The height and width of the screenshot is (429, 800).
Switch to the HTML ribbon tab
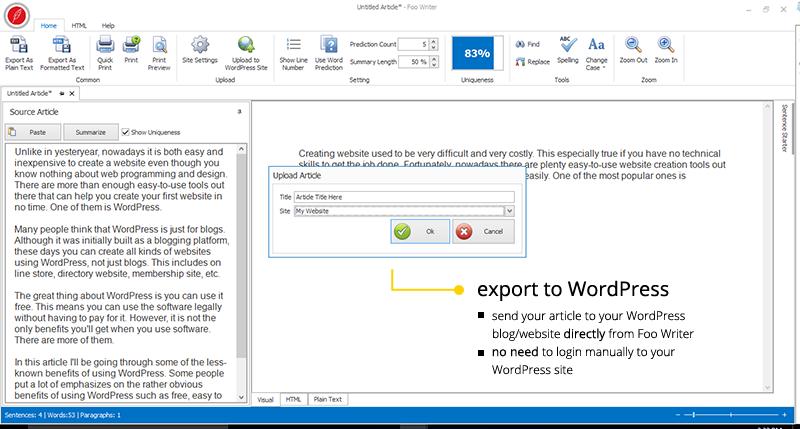(79, 24)
